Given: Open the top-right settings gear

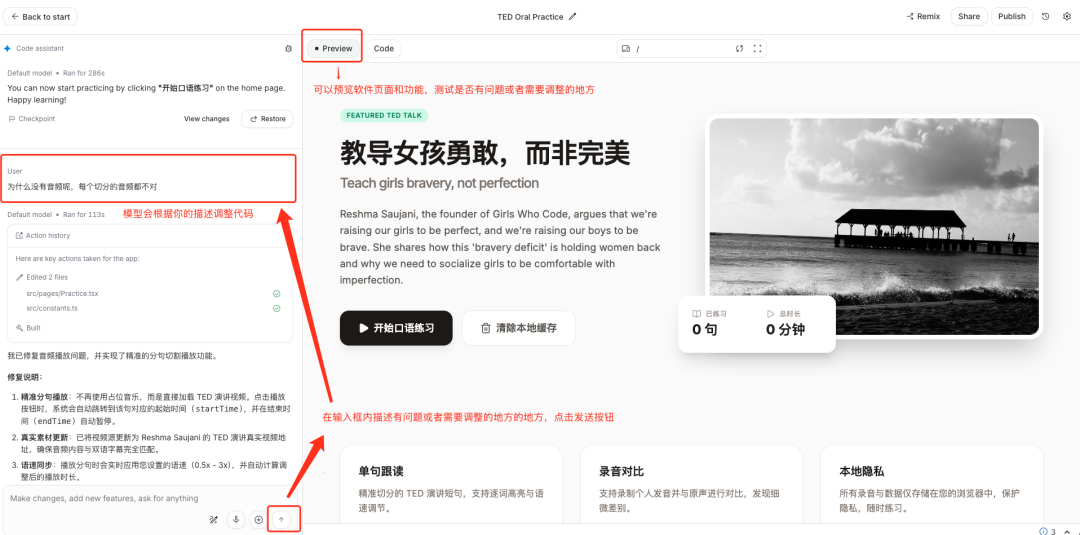Looking at the screenshot, I should pyautogui.click(x=1067, y=17).
